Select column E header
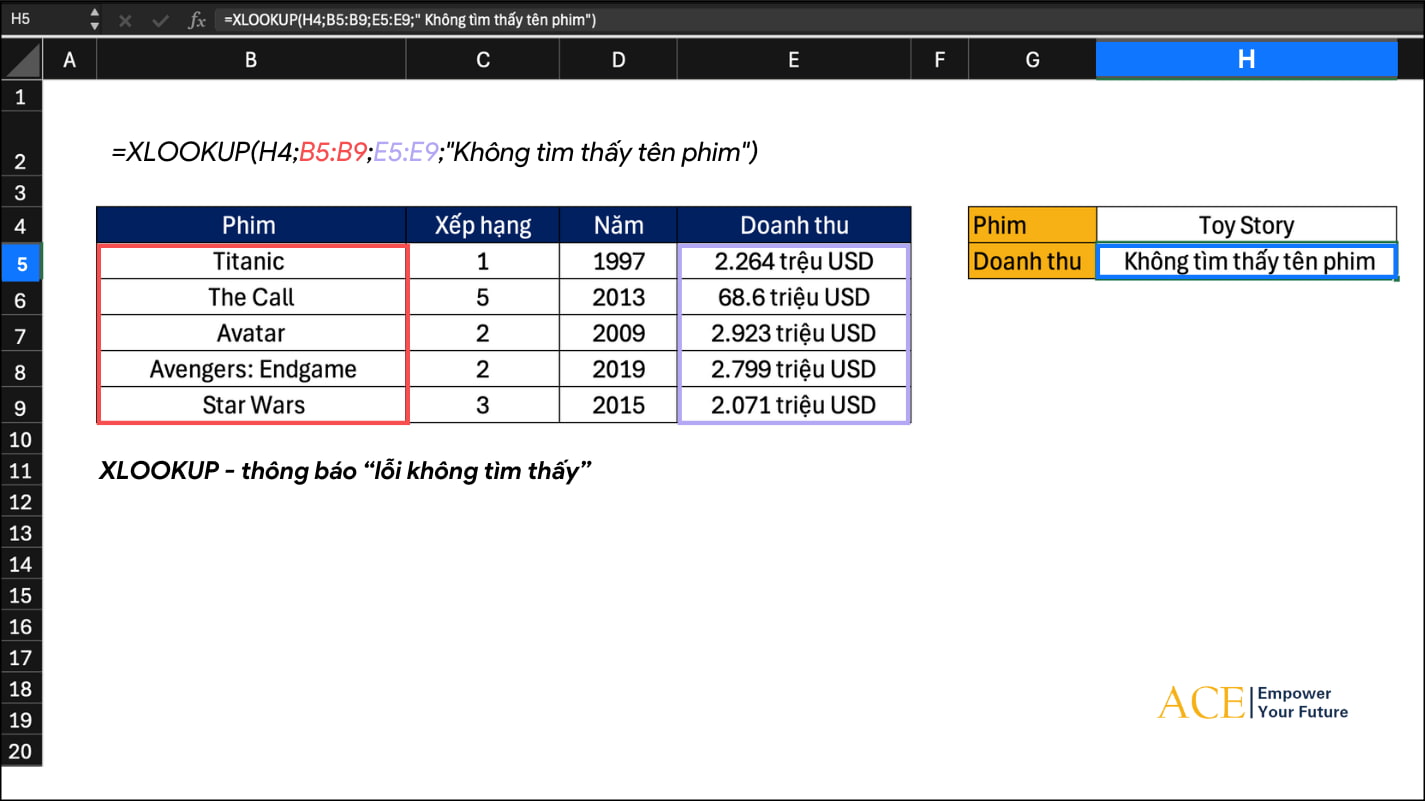 (x=793, y=60)
